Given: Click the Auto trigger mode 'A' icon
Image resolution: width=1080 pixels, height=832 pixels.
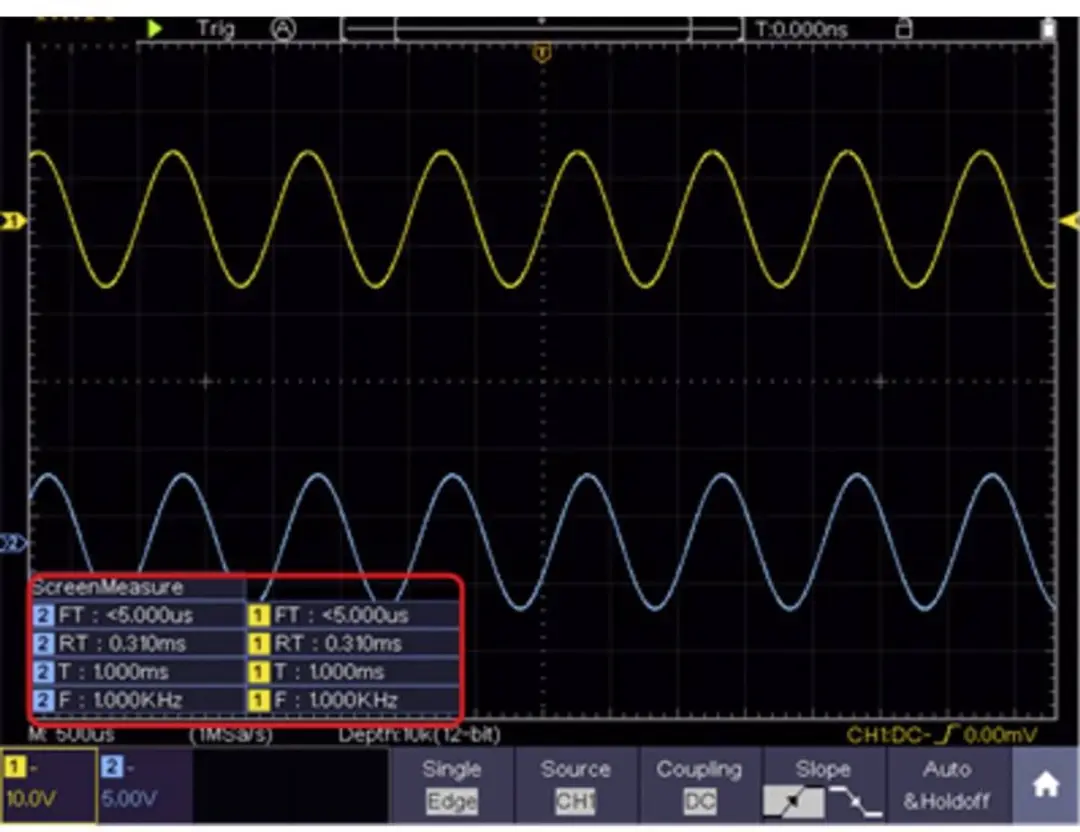Looking at the screenshot, I should [282, 29].
